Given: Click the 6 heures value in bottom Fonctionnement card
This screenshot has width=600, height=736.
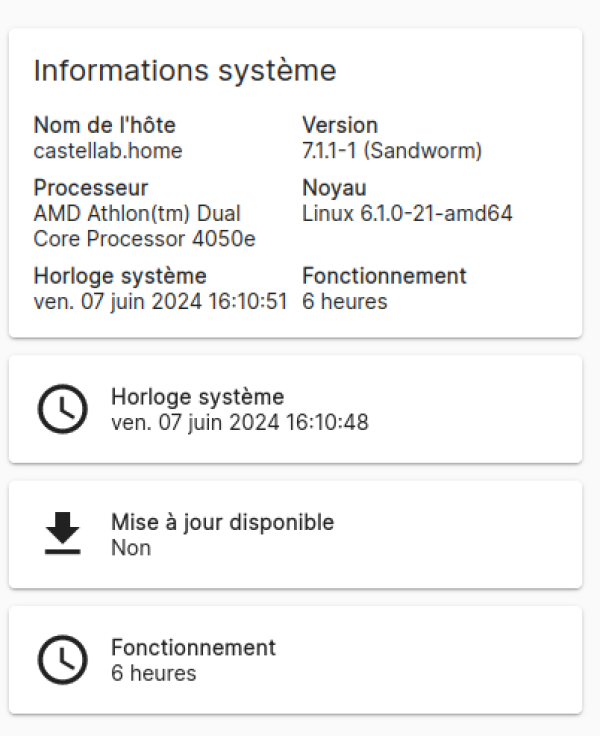Looking at the screenshot, I should [x=153, y=673].
